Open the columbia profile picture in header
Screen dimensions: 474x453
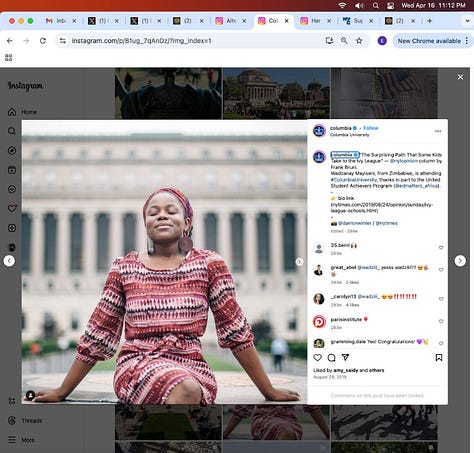point(319,131)
